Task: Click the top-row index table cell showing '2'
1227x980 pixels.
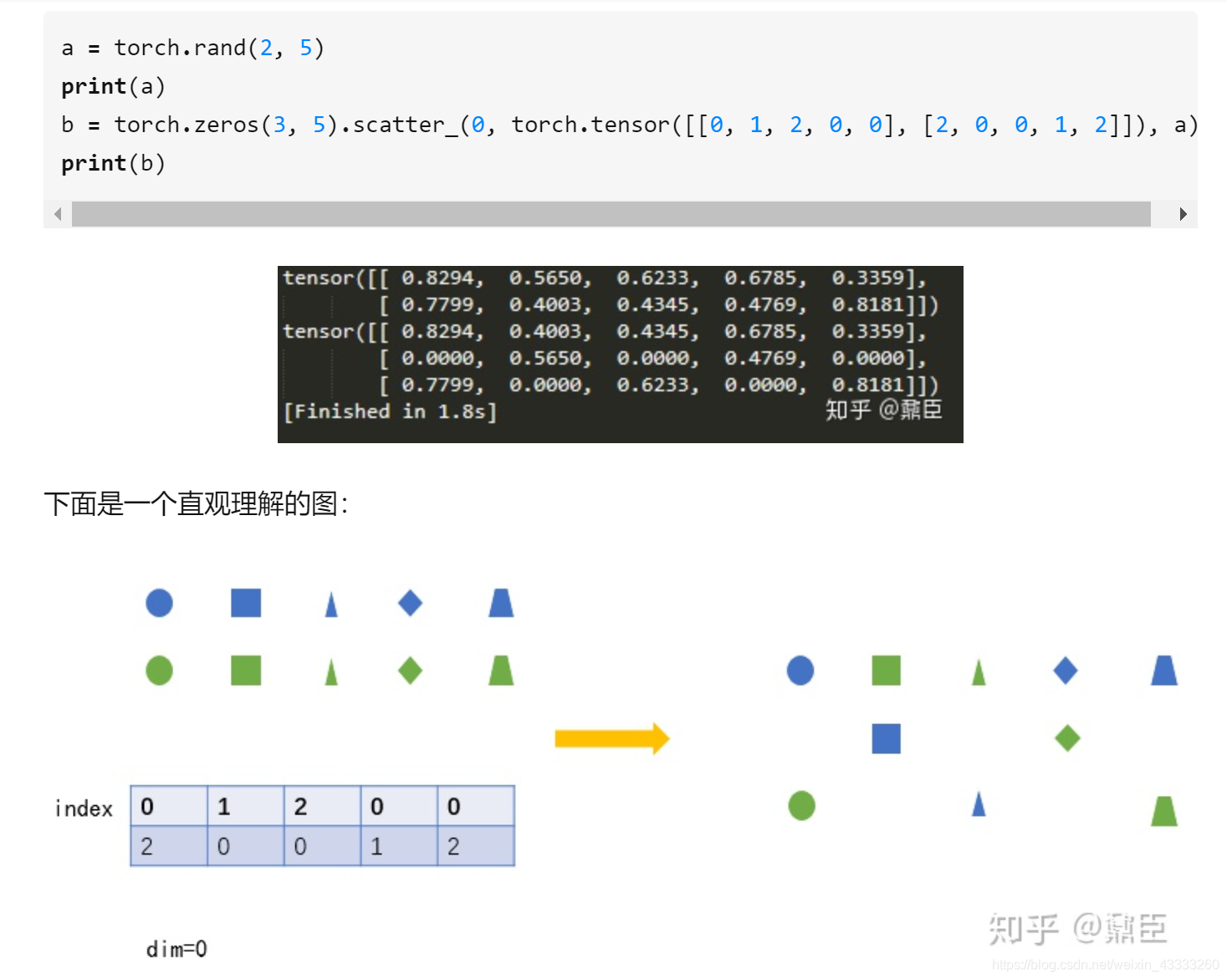Action: point(323,806)
